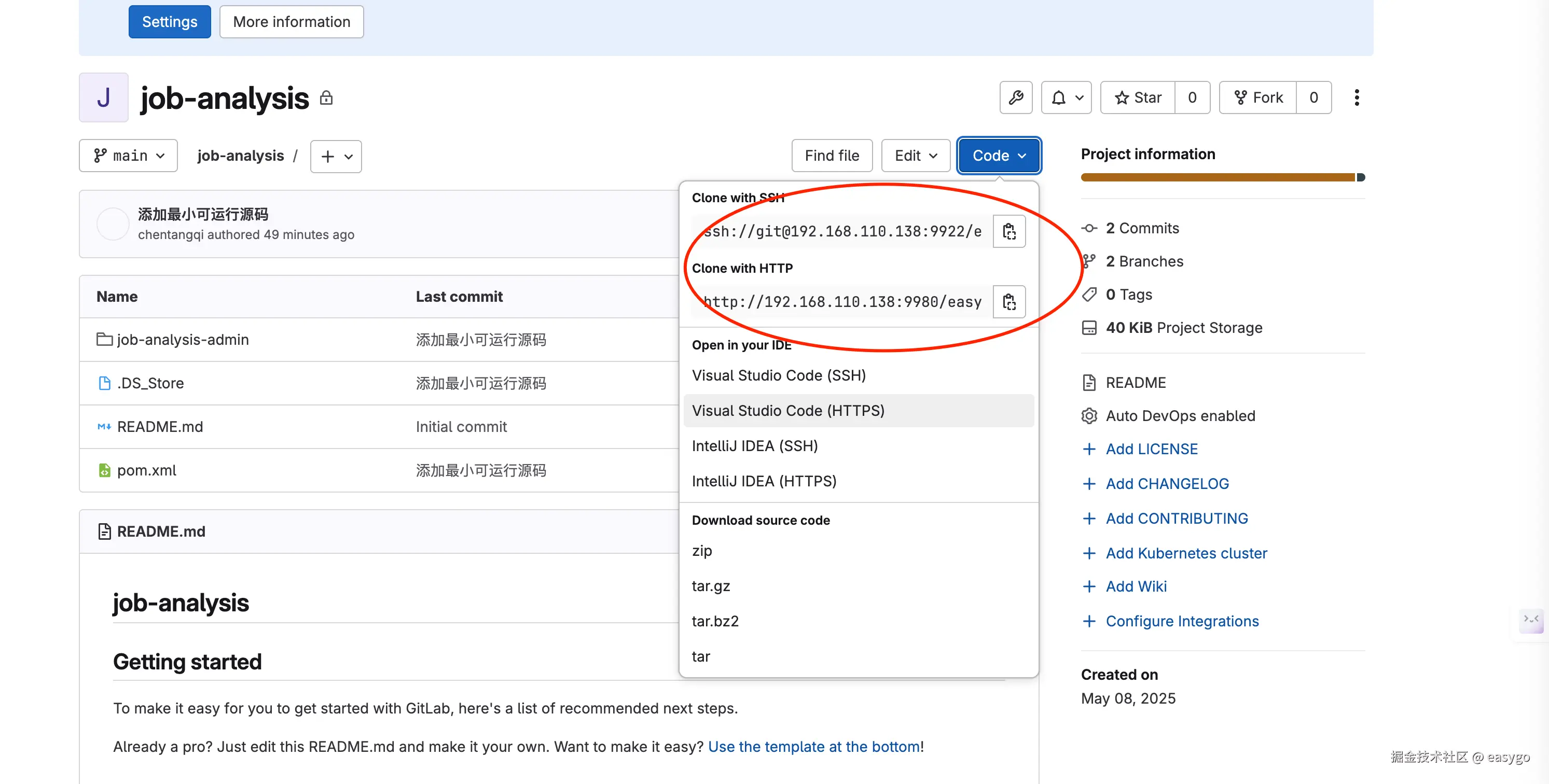This screenshot has width=1549, height=784.
Task: Fork the job-analysis project
Action: (x=1257, y=97)
